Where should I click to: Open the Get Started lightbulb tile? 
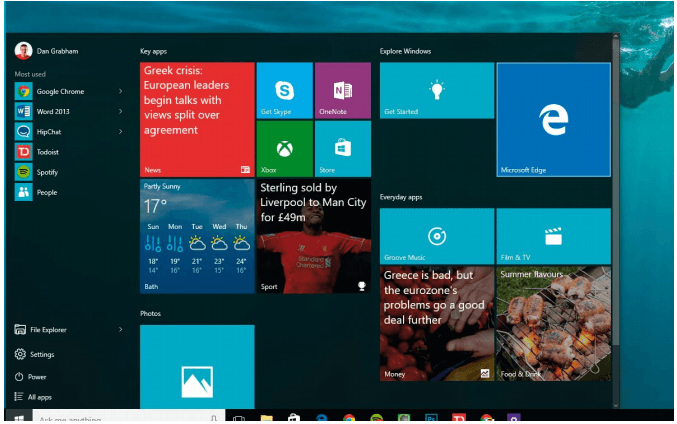(x=437, y=91)
